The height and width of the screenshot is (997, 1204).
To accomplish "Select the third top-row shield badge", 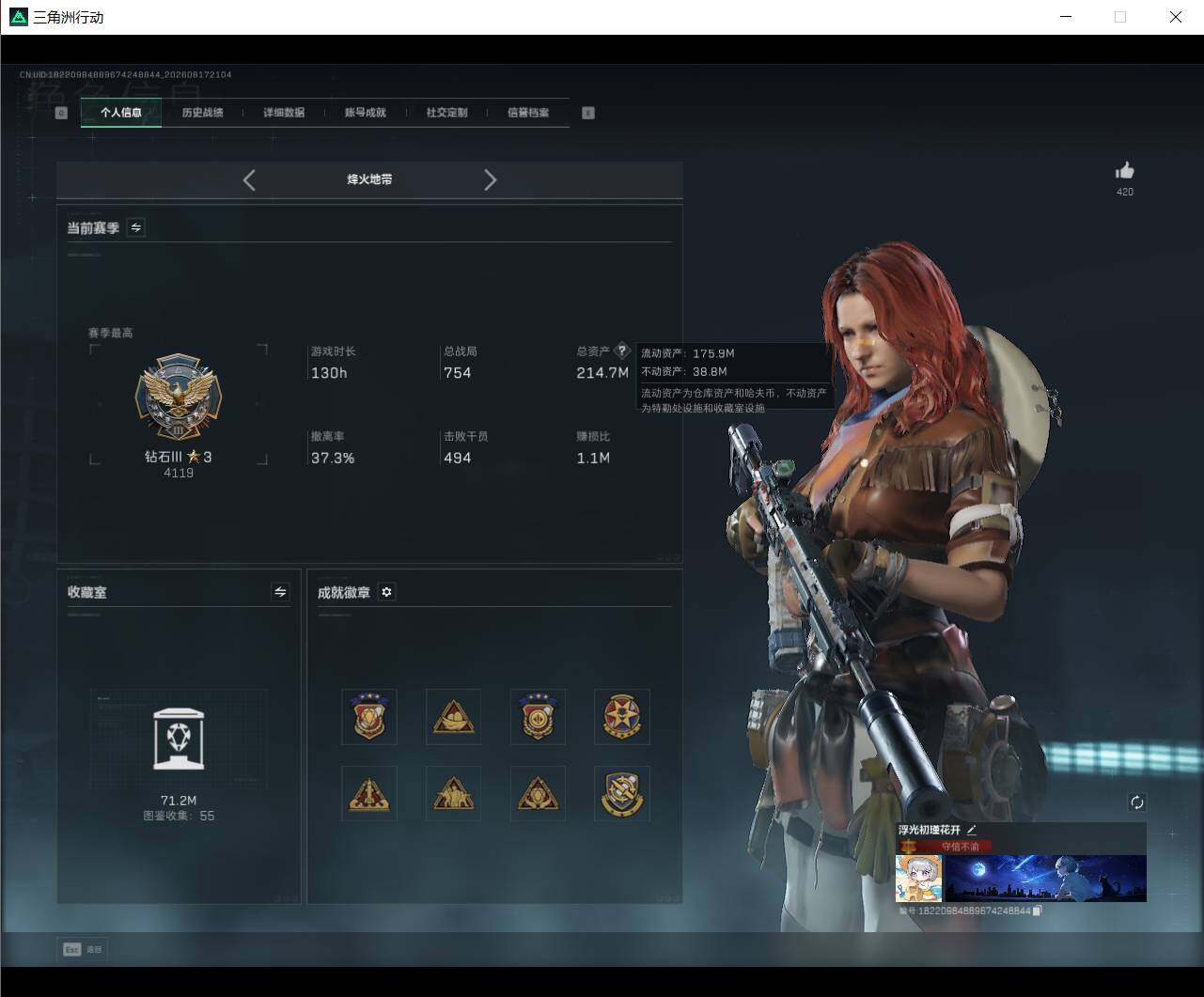I will pyautogui.click(x=538, y=716).
